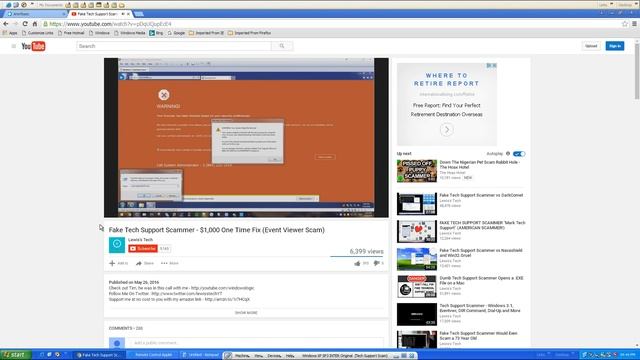Open the Google bookmark
This screenshot has height=360, width=640.
coord(176,33)
